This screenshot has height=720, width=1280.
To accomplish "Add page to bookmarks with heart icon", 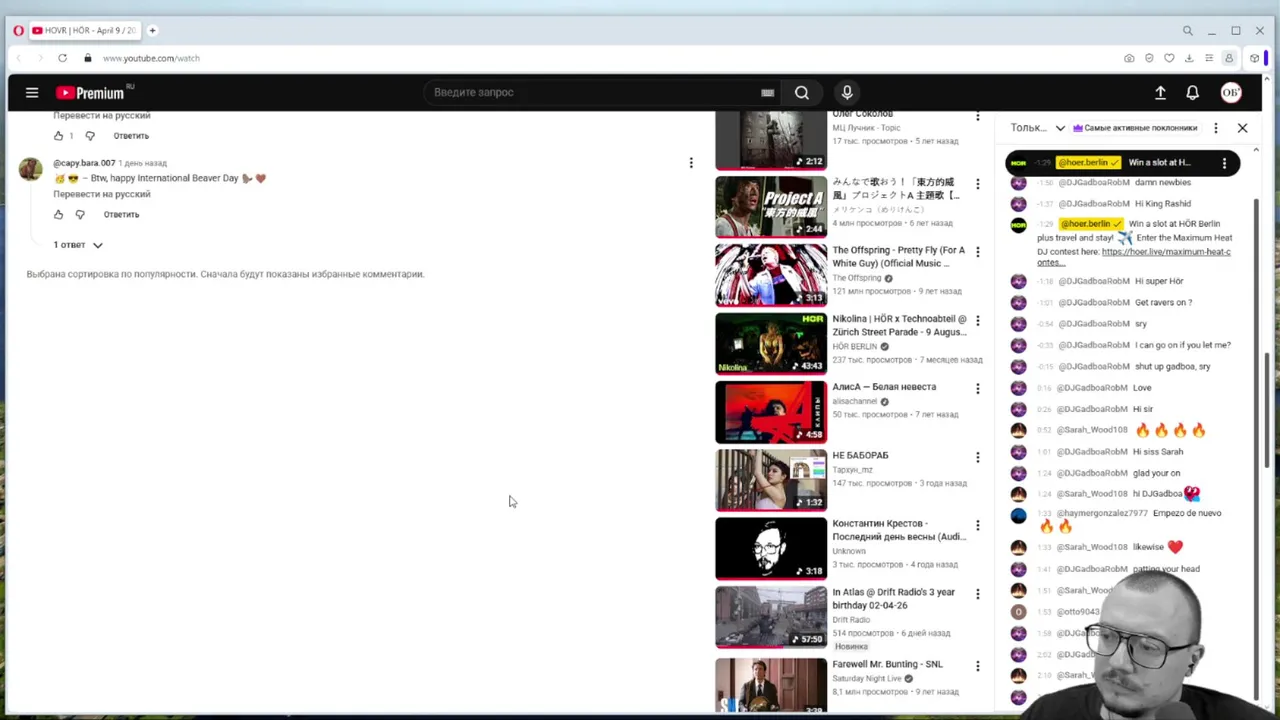I will (x=1169, y=58).
